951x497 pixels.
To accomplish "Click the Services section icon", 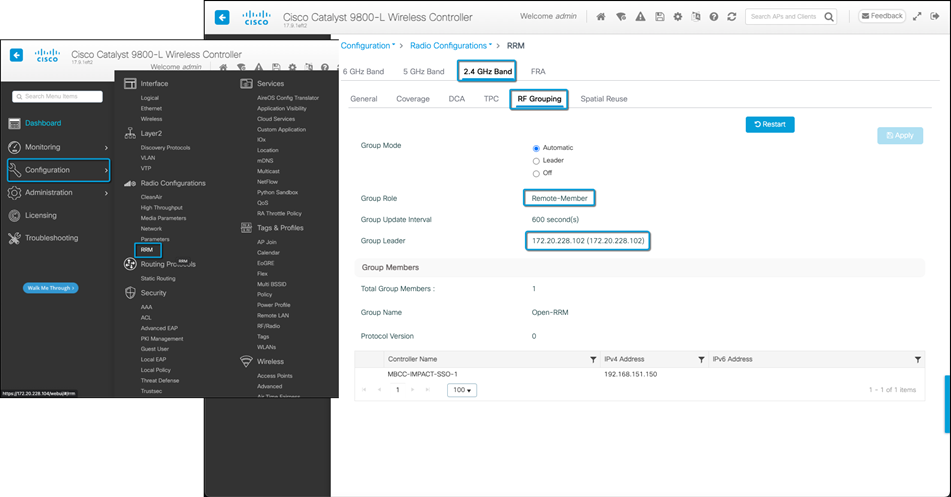I will pyautogui.click(x=246, y=84).
